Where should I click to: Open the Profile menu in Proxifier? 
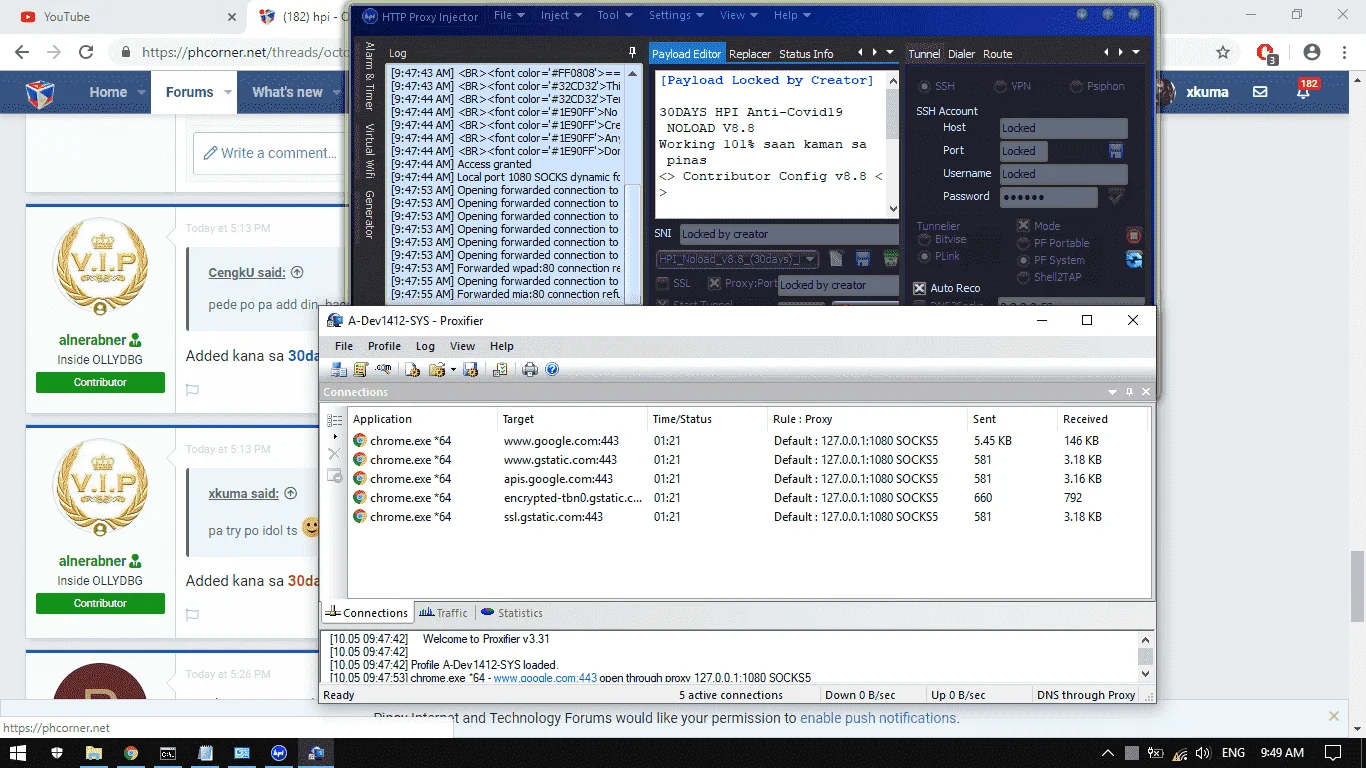coord(384,346)
